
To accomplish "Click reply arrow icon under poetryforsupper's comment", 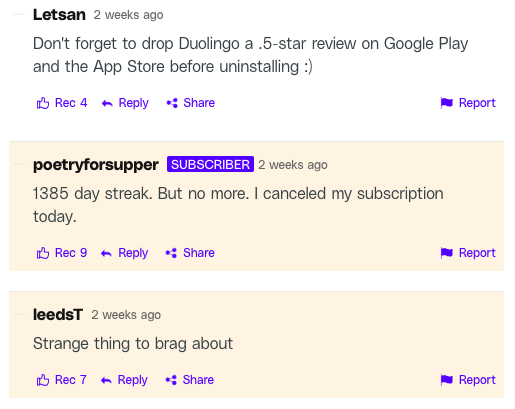I will [x=106, y=253].
